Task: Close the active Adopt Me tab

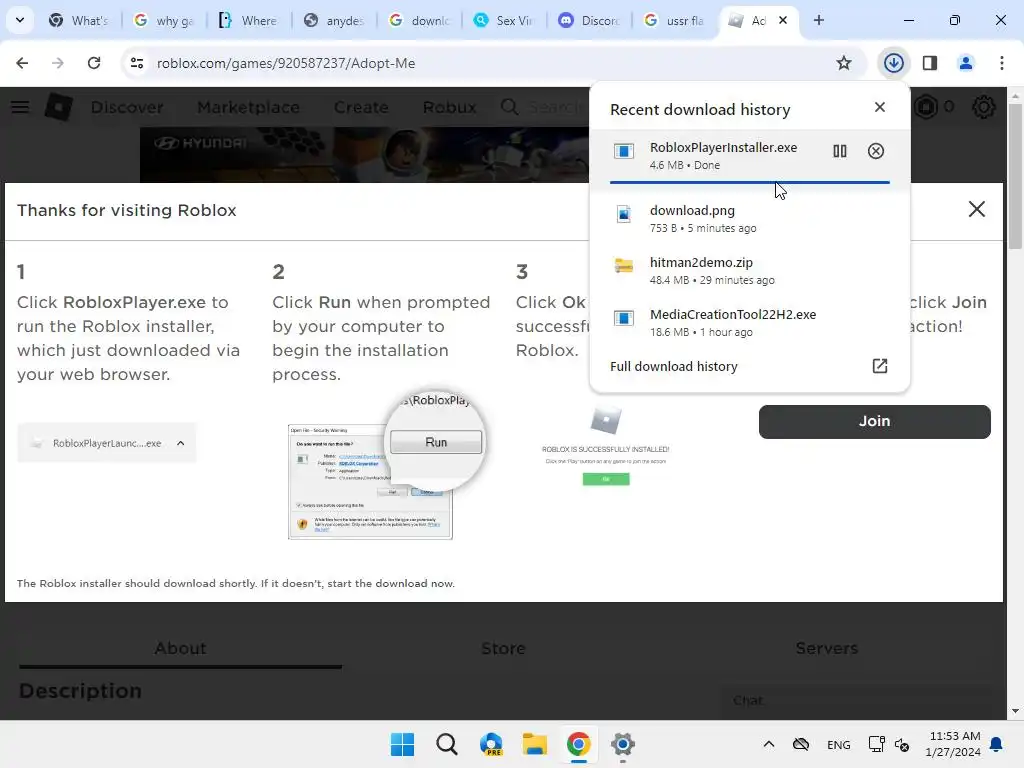Action: 783,20
